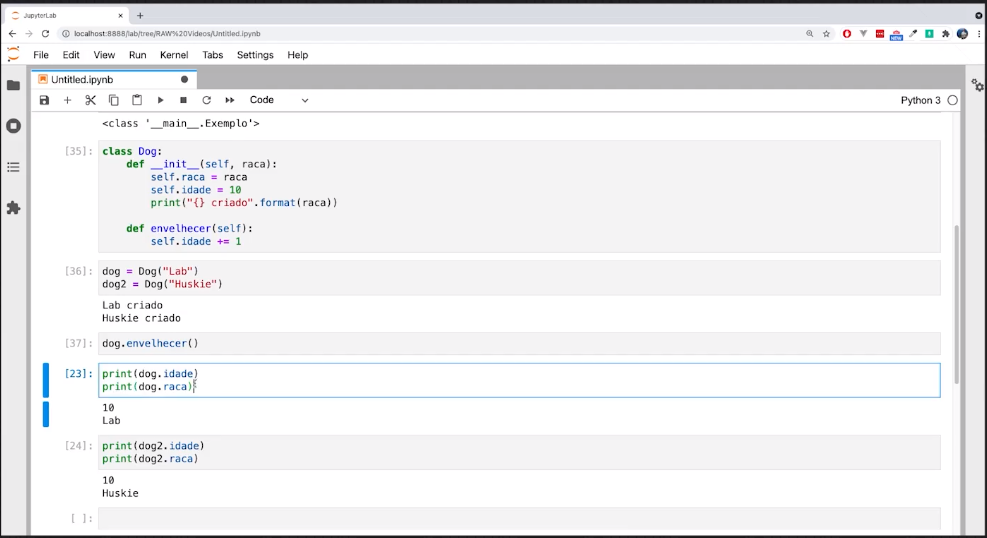This screenshot has width=987, height=538.
Task: Open the property inspector gear icon
Action: pos(977,85)
